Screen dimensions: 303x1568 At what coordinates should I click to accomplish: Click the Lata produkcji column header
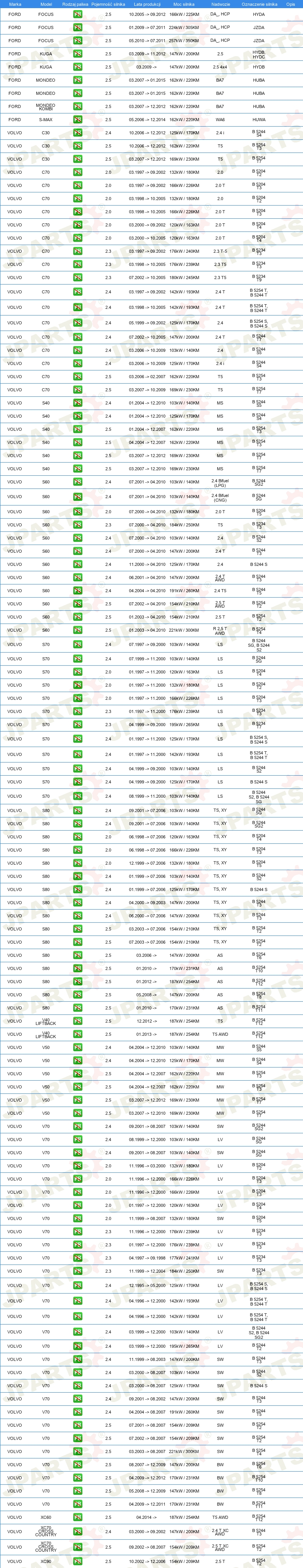point(147,3)
